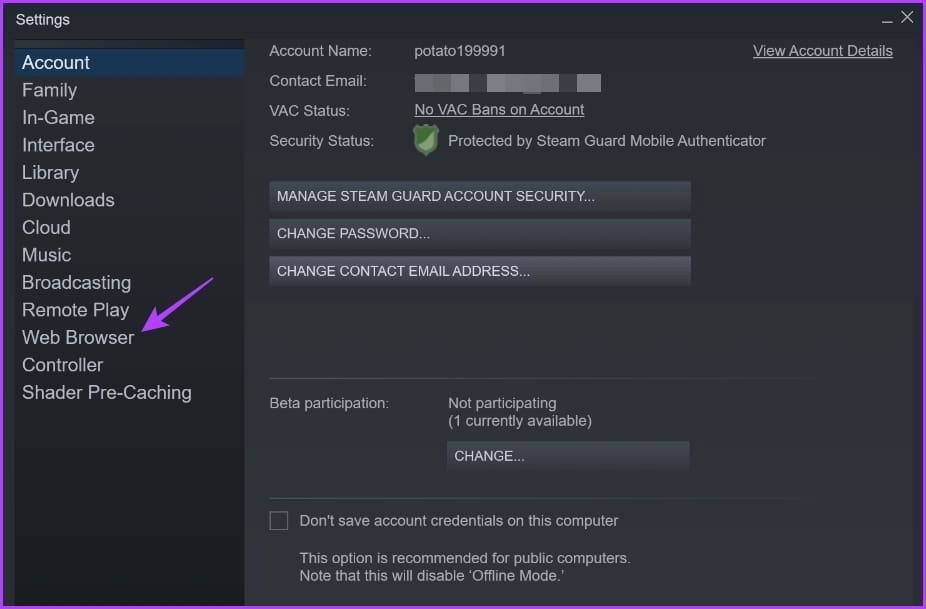Close the Settings window
This screenshot has height=609, width=926.
[x=907, y=18]
